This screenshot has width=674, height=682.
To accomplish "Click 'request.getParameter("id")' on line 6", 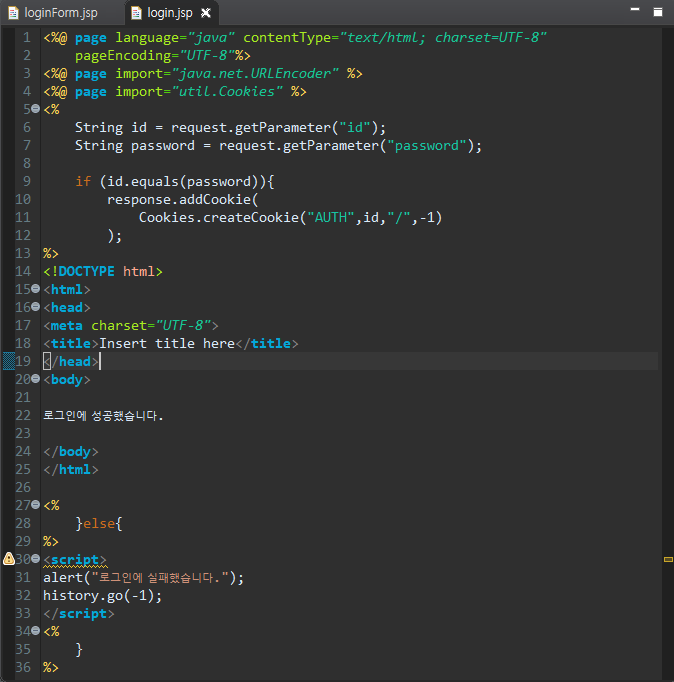I will click(x=274, y=127).
